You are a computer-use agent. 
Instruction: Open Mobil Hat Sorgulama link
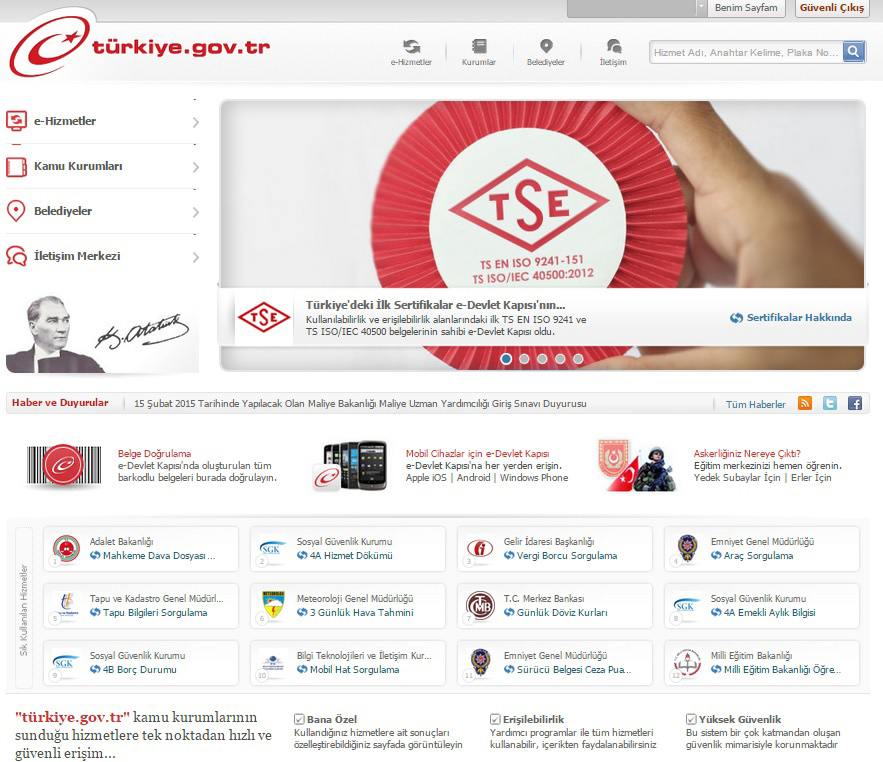[x=348, y=670]
